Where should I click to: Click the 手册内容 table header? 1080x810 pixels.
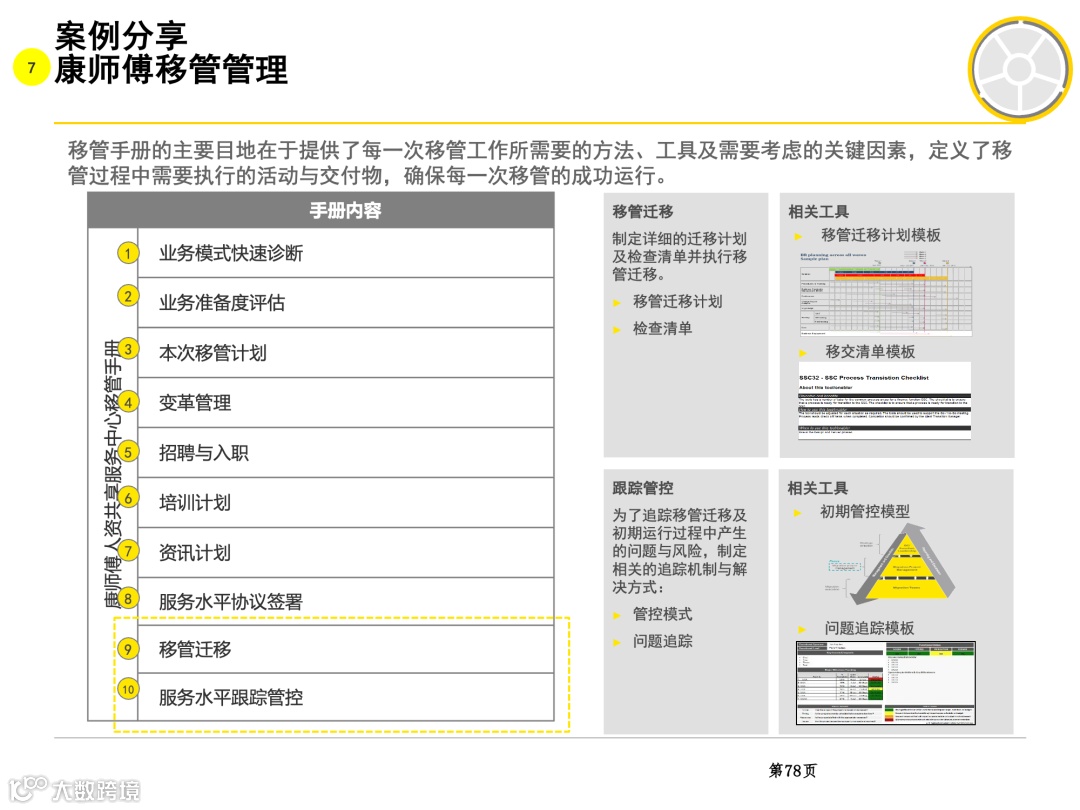321,210
